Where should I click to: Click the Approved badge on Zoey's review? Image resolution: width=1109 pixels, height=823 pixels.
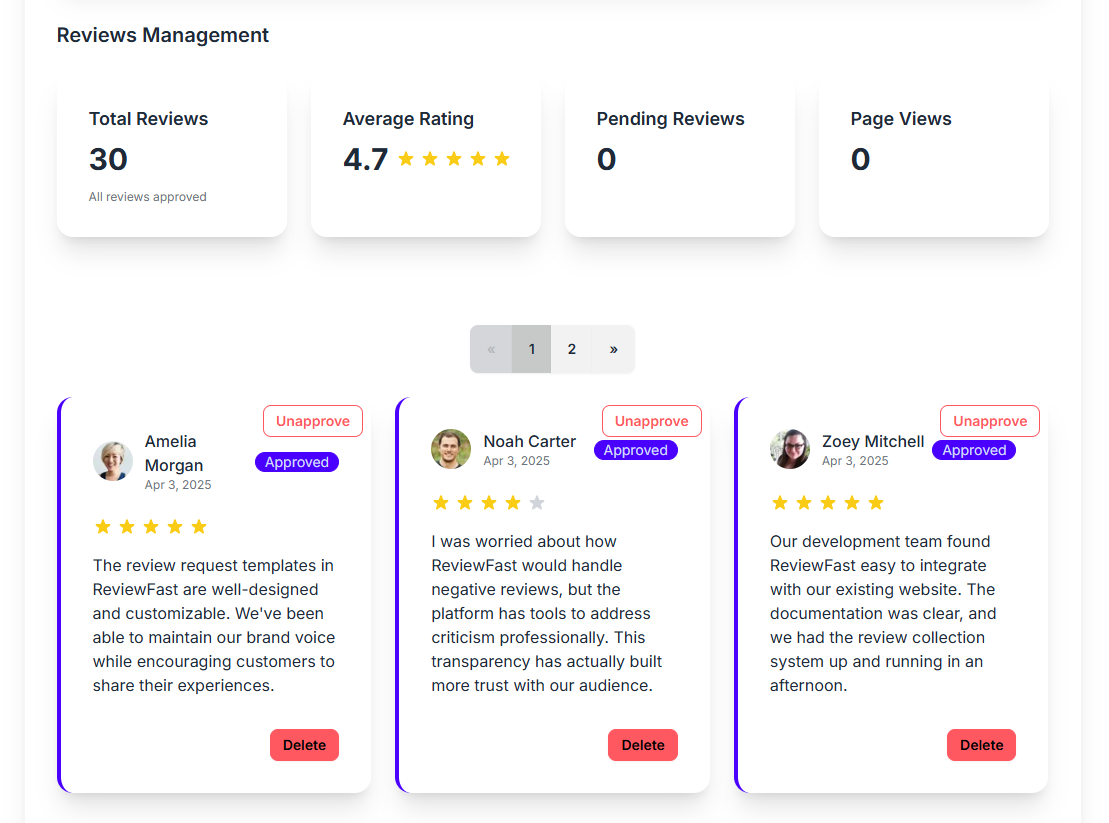pos(974,450)
